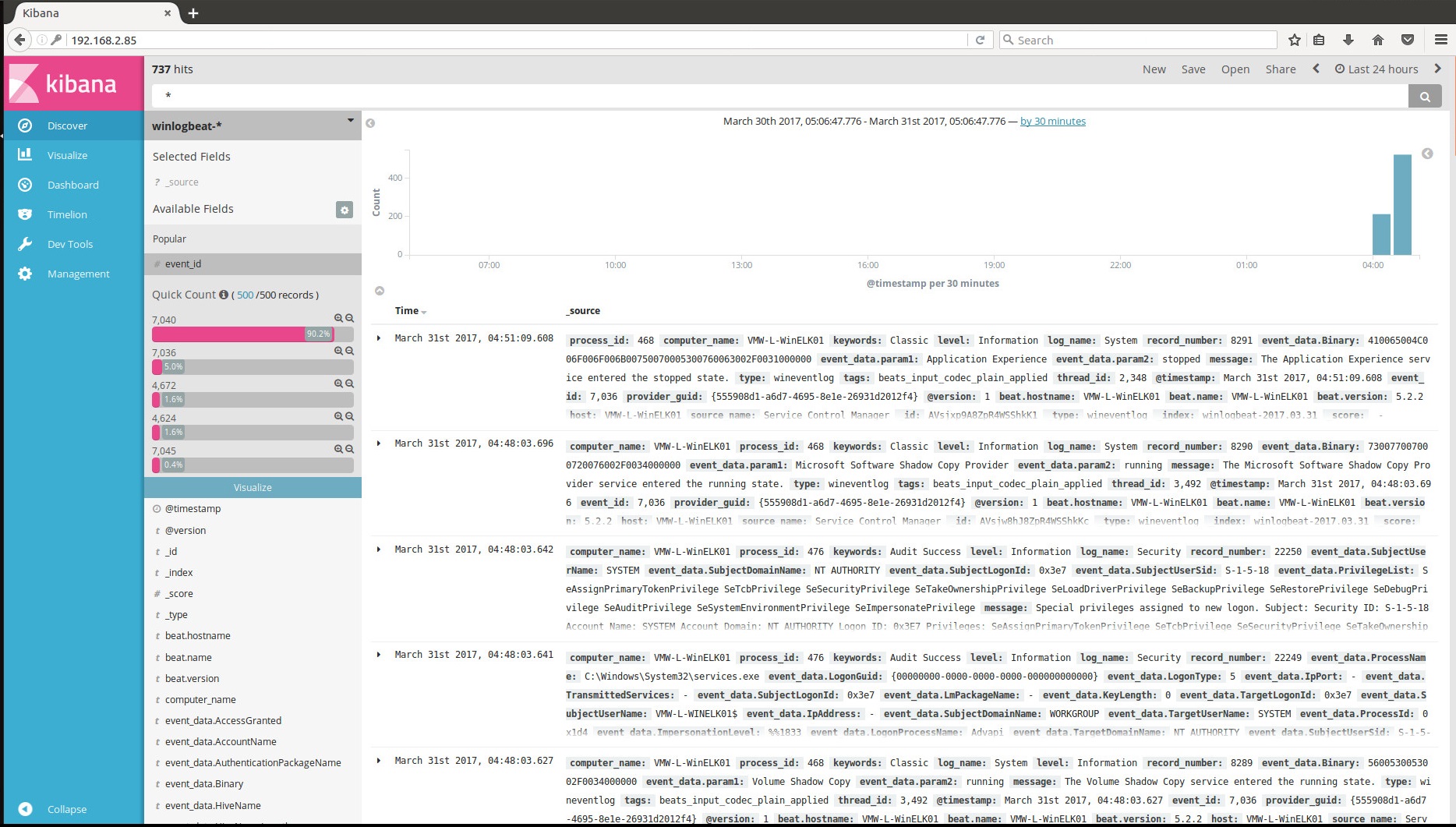Sort by the Time column arrow
The image size is (1456, 827).
coord(424,312)
